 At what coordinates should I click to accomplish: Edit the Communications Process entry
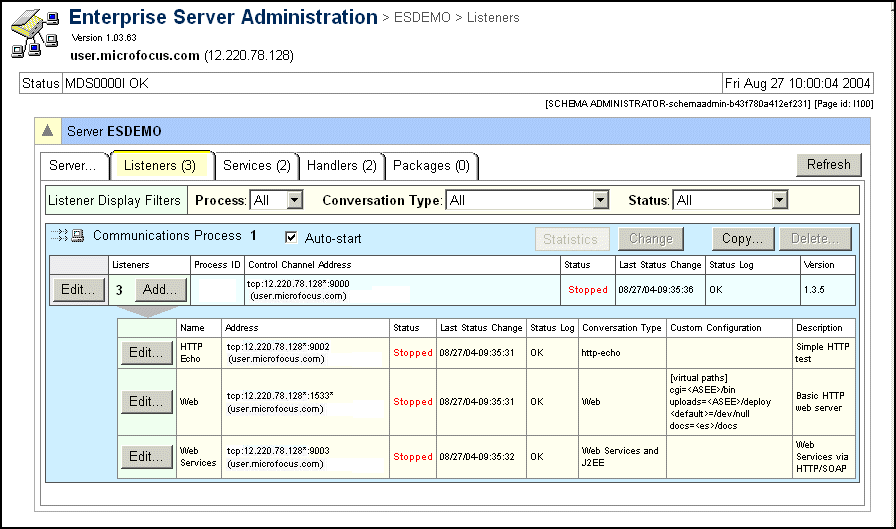[78, 289]
